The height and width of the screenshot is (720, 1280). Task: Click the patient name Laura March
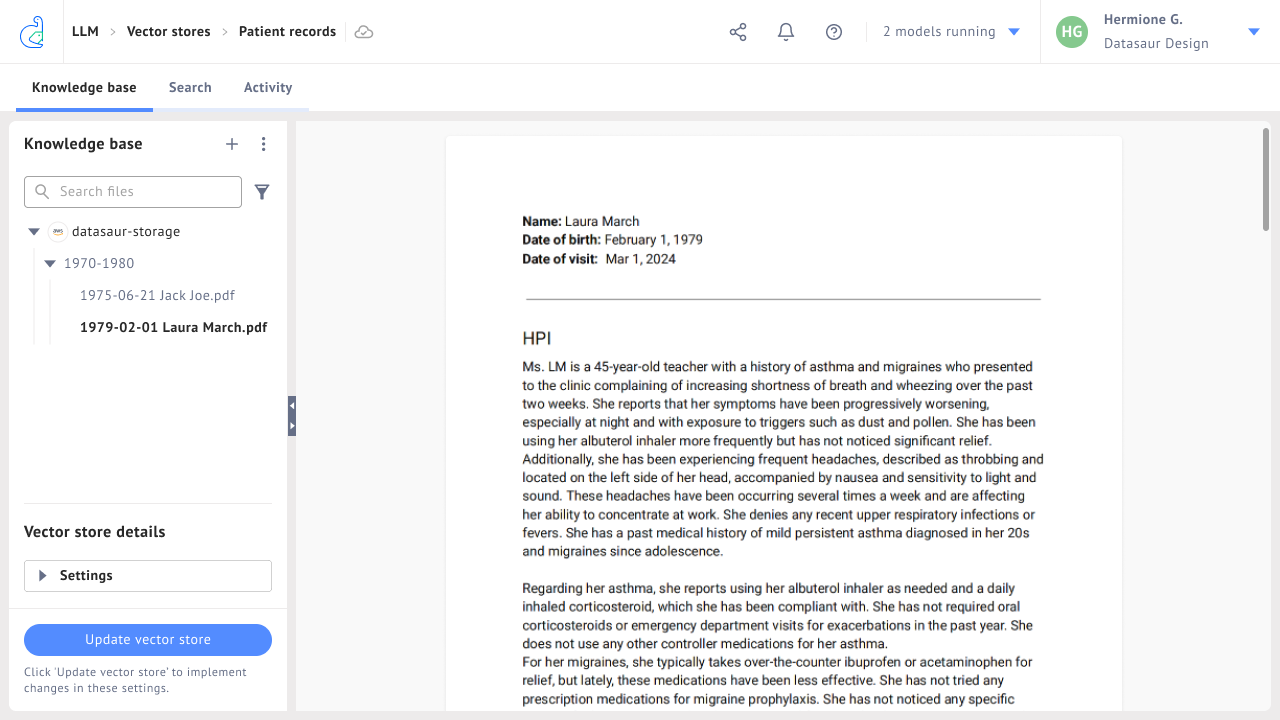point(602,222)
